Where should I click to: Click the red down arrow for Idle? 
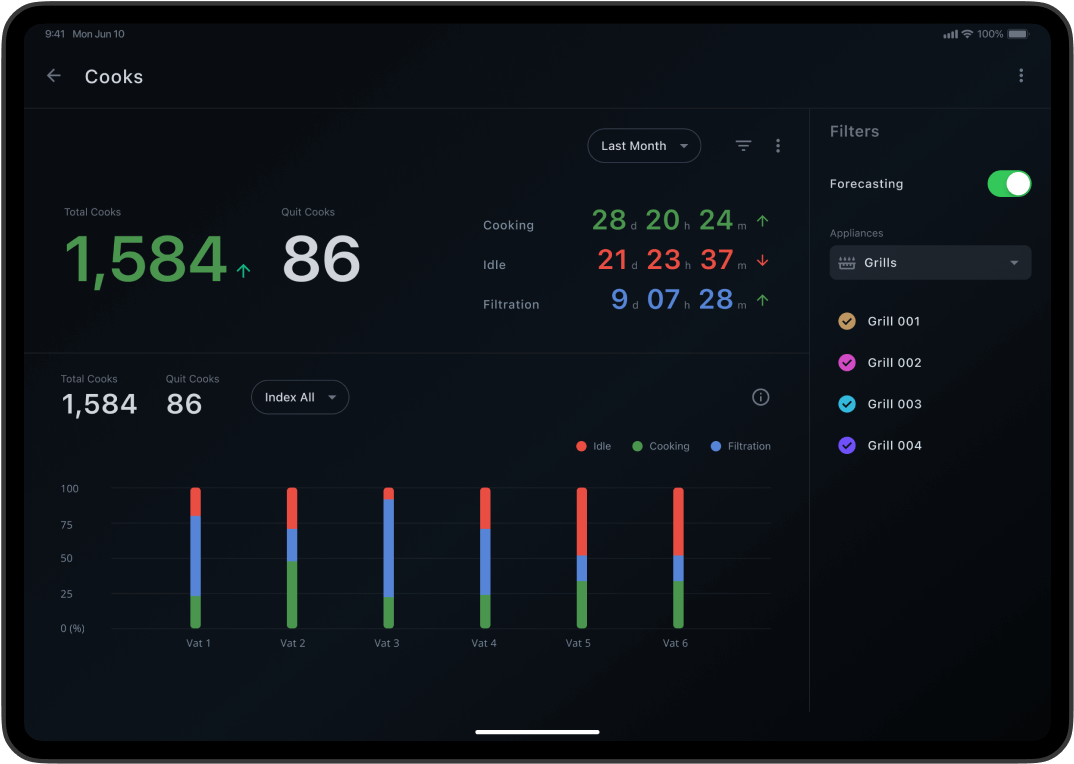762,261
